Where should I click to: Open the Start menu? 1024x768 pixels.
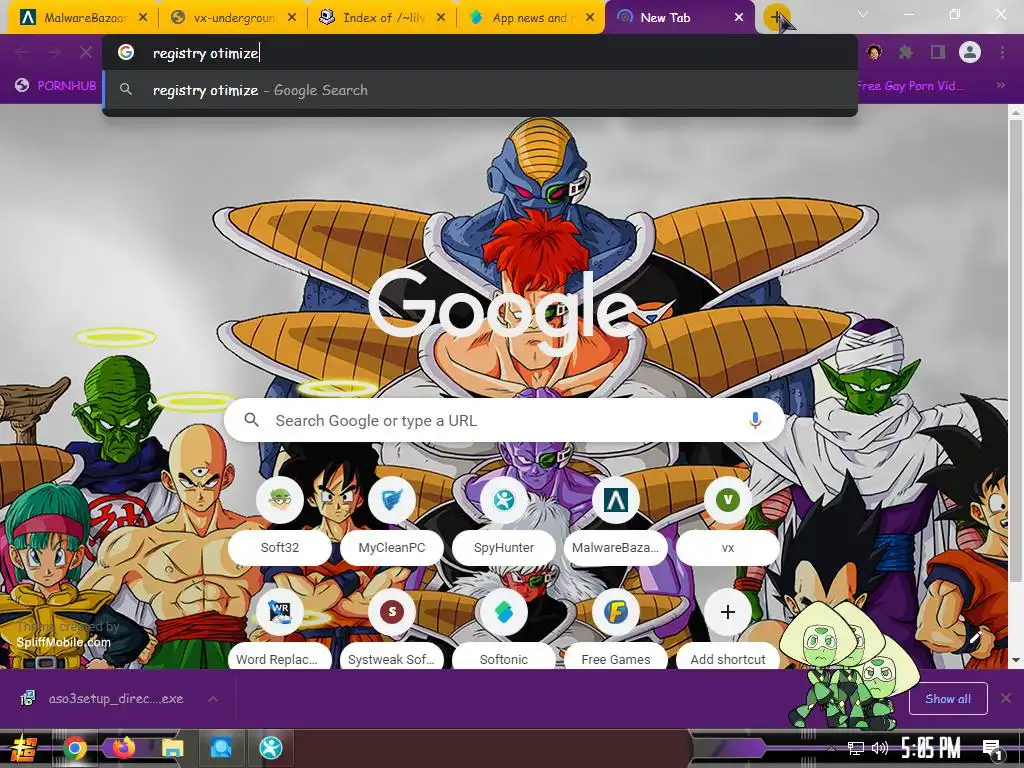tap(24, 748)
